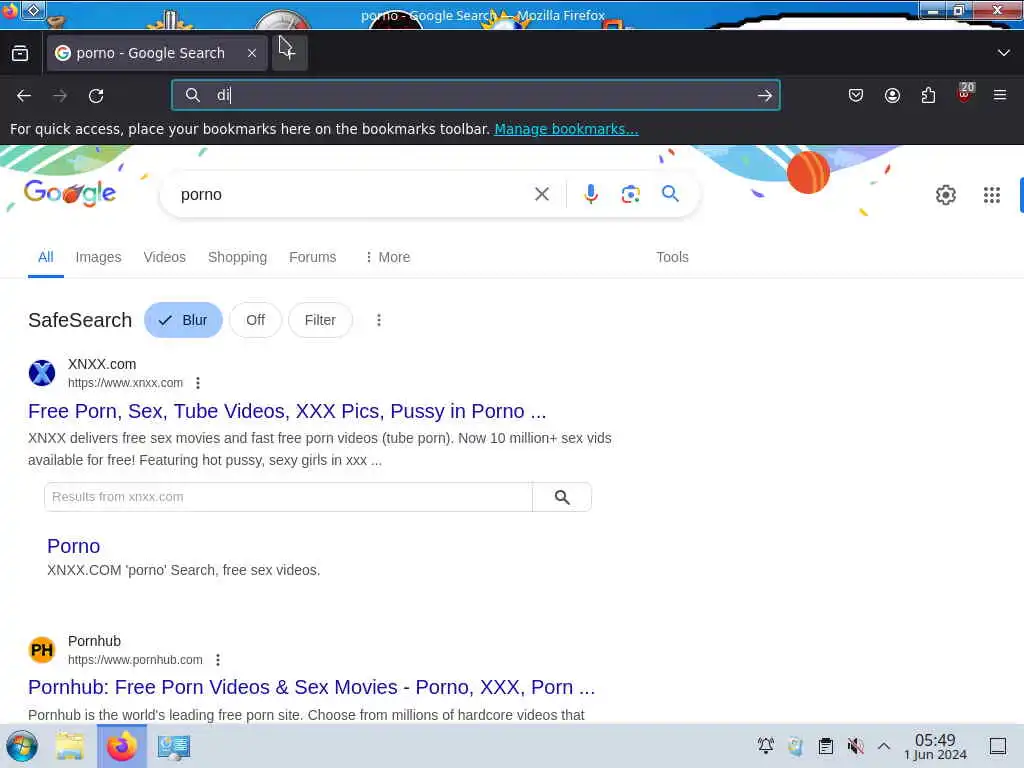Clear the Google search box text
The width and height of the screenshot is (1024, 768).
tap(541, 194)
